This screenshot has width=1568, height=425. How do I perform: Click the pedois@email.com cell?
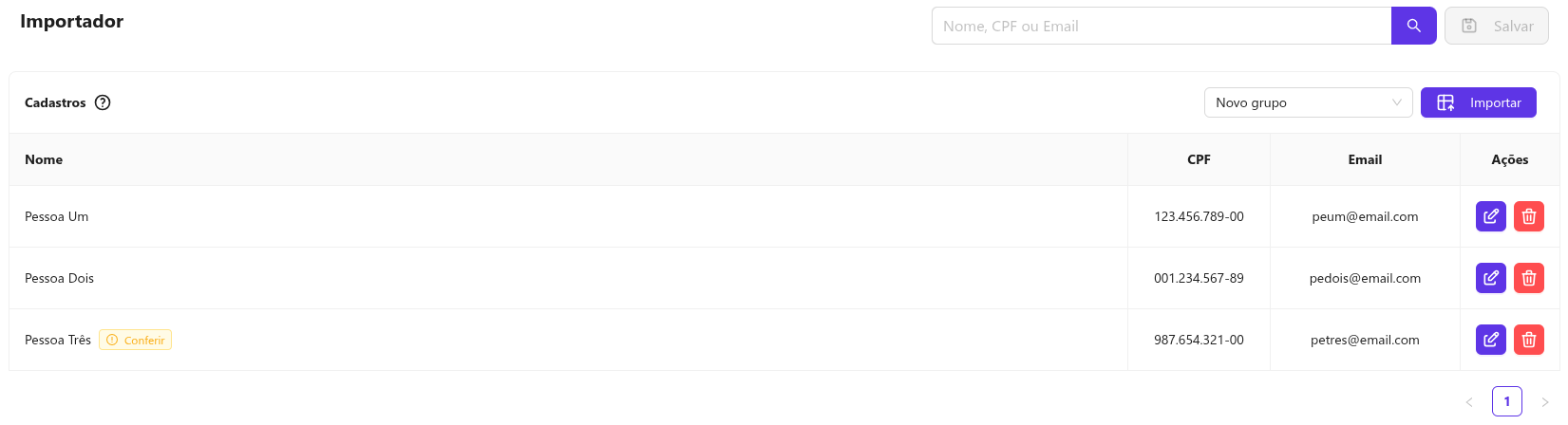pyautogui.click(x=1365, y=278)
